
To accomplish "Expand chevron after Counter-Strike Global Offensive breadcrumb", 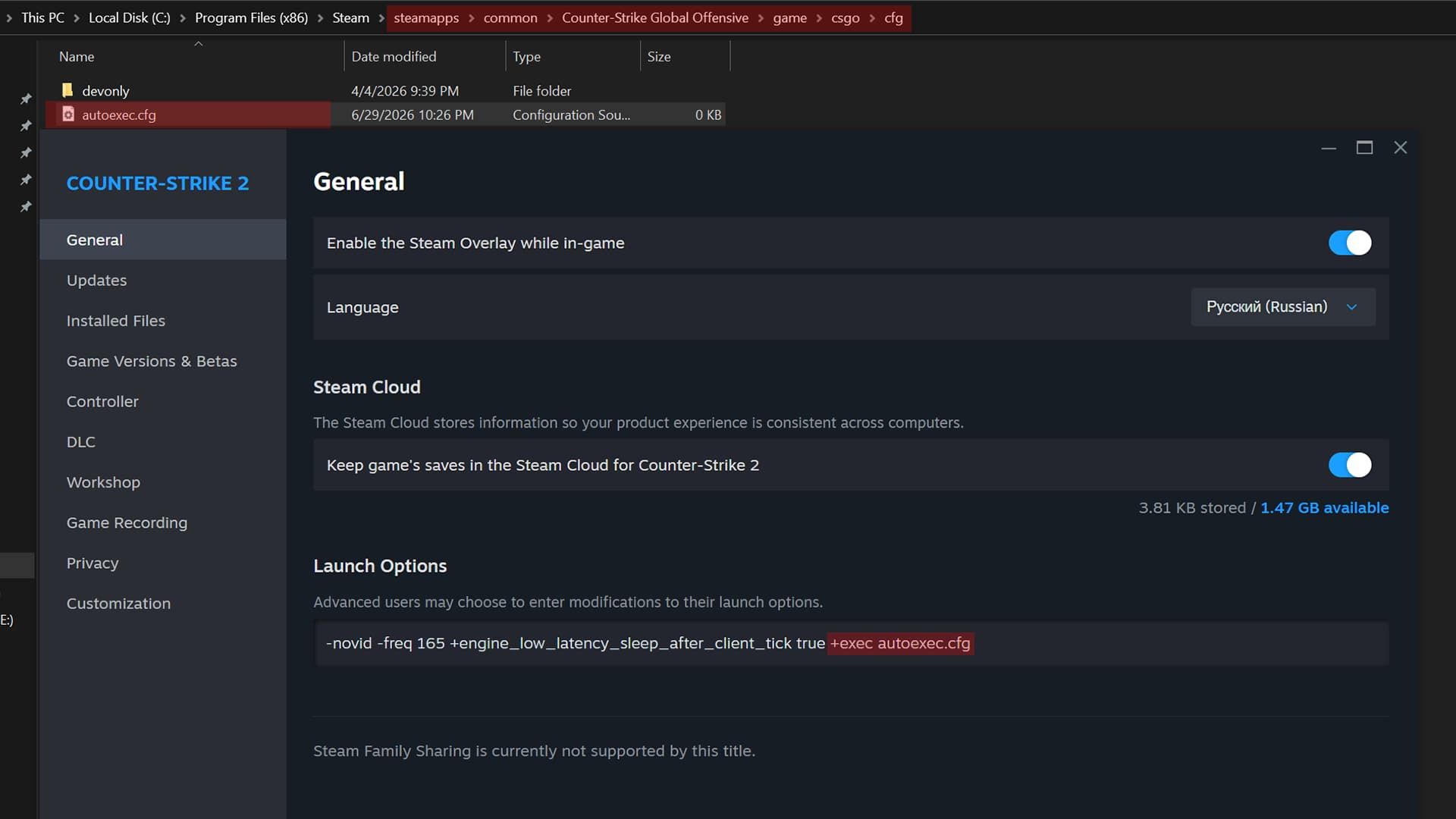I will 761,18.
